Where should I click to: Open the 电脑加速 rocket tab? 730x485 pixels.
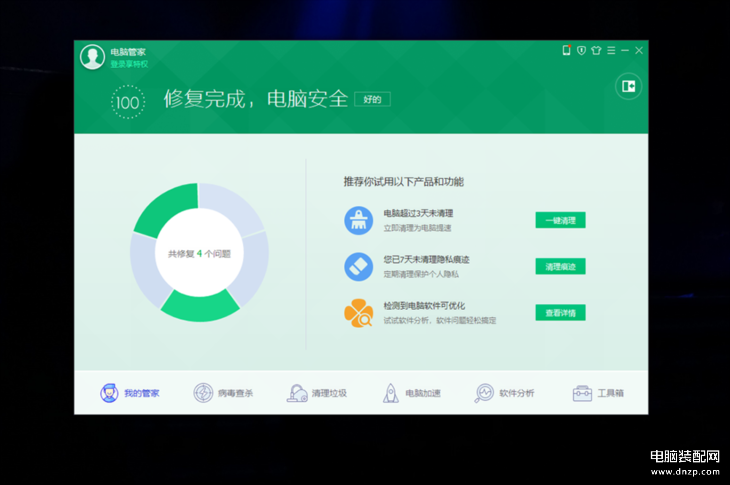tap(411, 393)
